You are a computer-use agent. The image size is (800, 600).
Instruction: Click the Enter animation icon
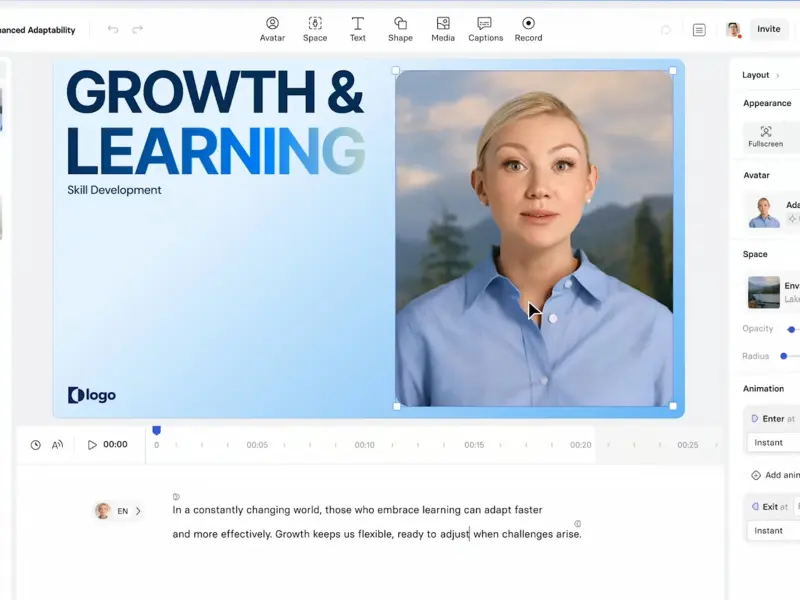(x=755, y=419)
